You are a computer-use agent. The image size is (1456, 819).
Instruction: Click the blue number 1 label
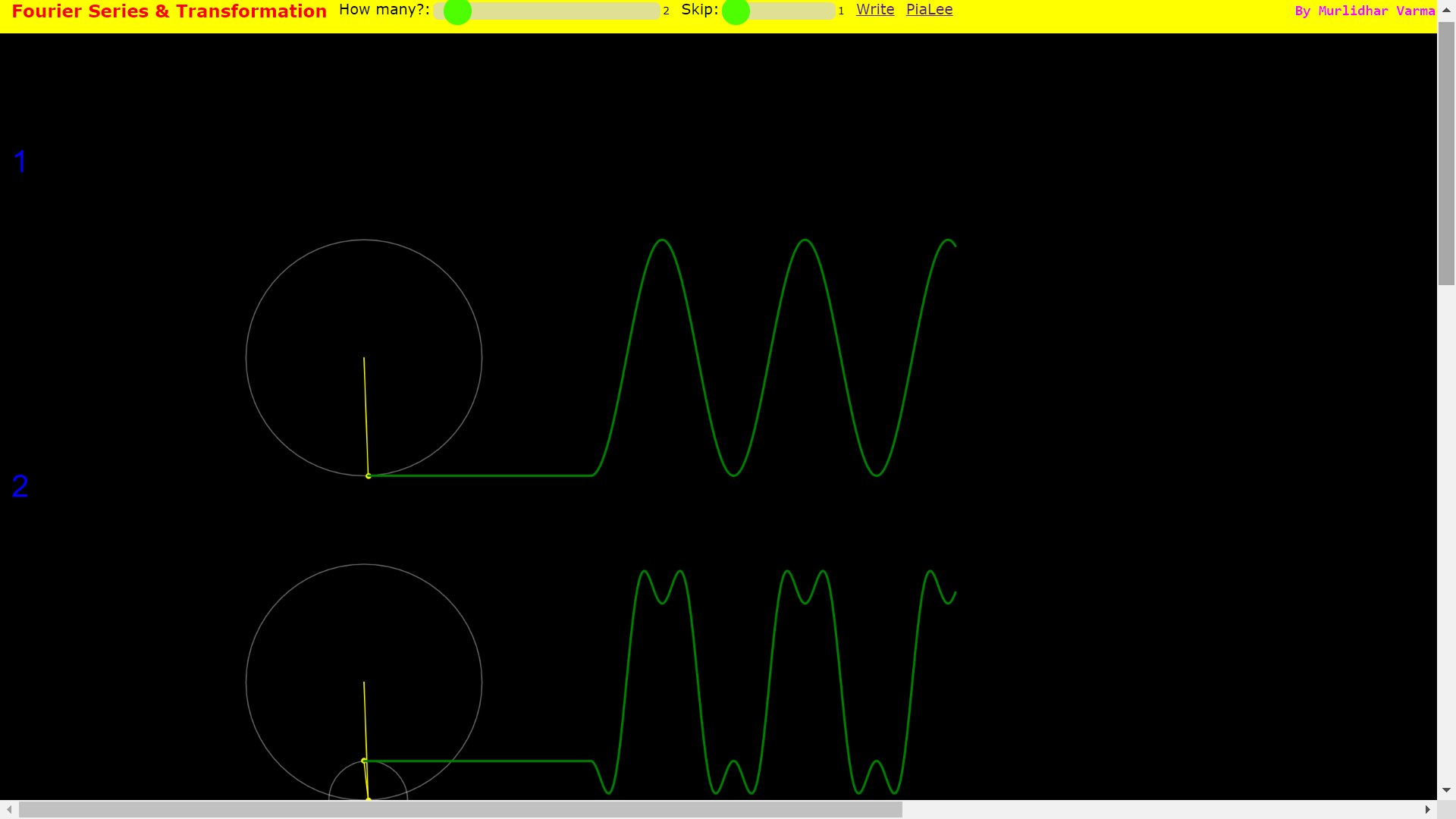click(20, 162)
